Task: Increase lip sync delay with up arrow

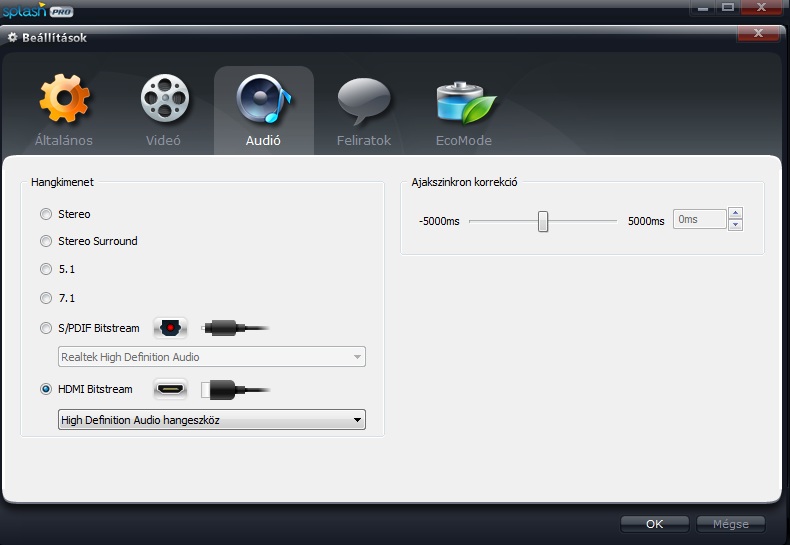Action: (736, 213)
